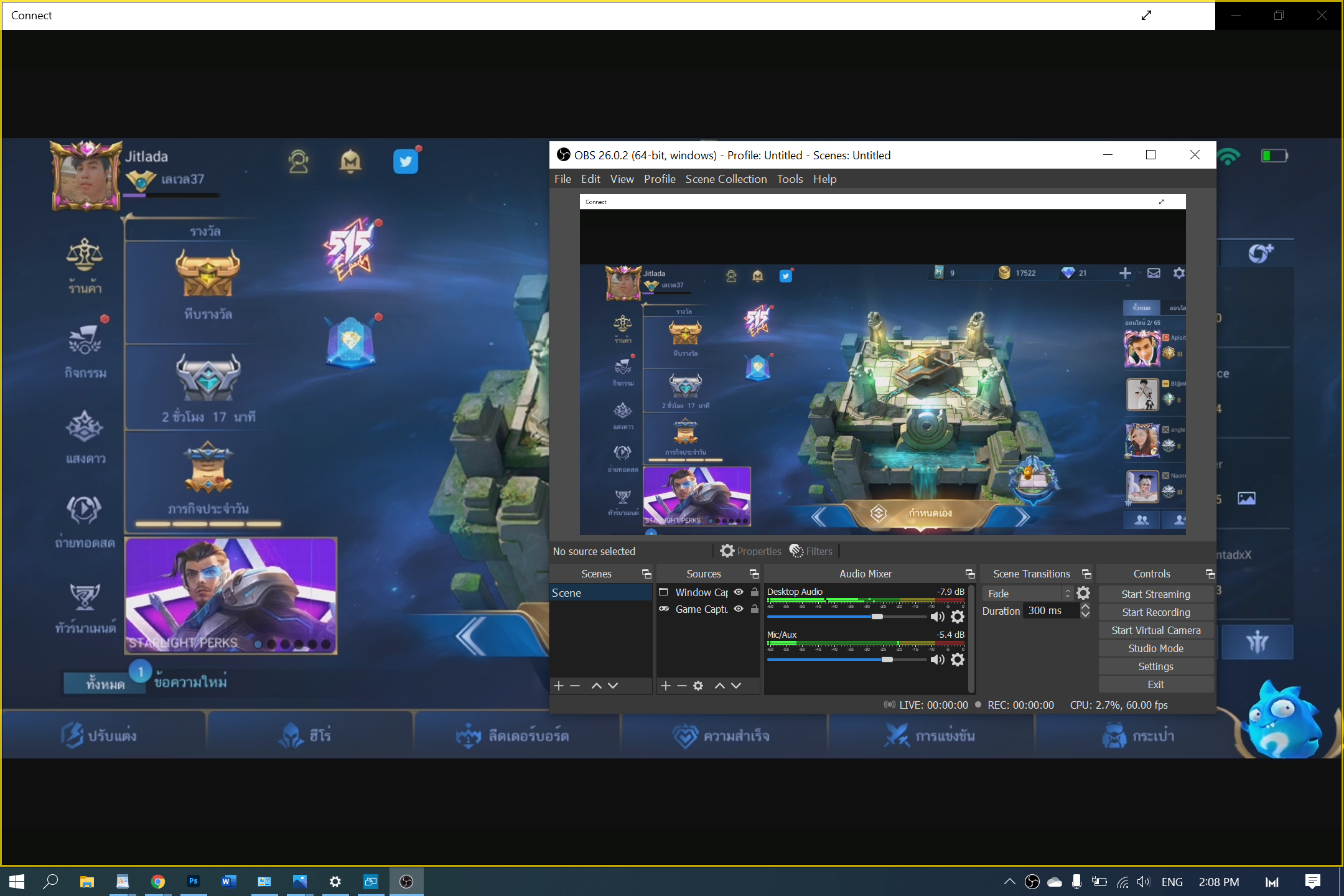Open Google Chrome from the taskbar
Screen dimensions: 1344x896
[x=158, y=882]
